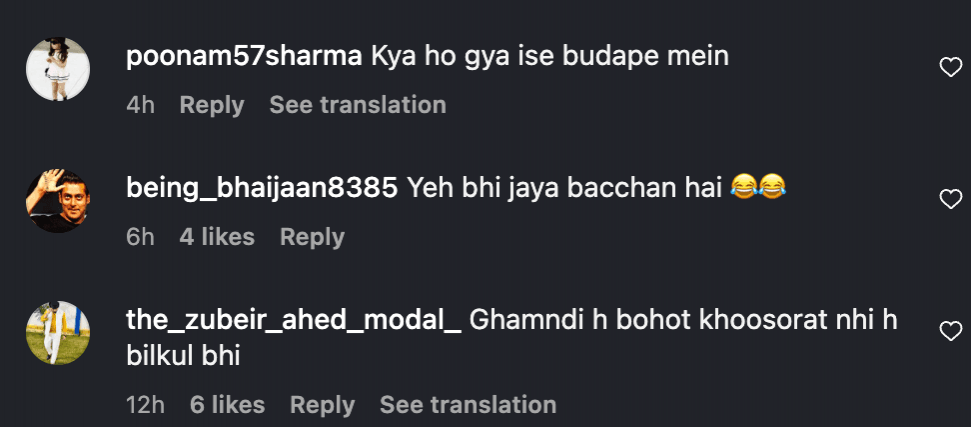Screen dimensions: 971x427
Task: Click the 6h comment timestamp
Action: coord(140,237)
